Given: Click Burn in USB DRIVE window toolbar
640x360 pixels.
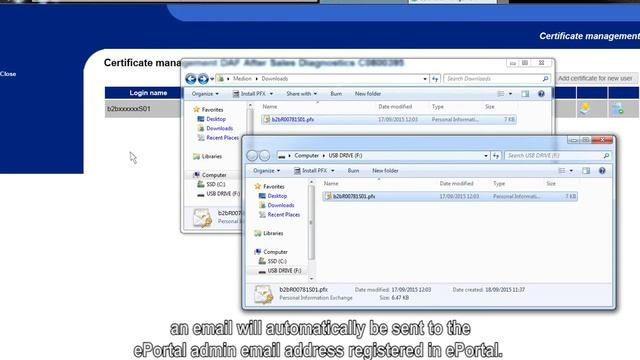Looking at the screenshot, I should (x=353, y=171).
